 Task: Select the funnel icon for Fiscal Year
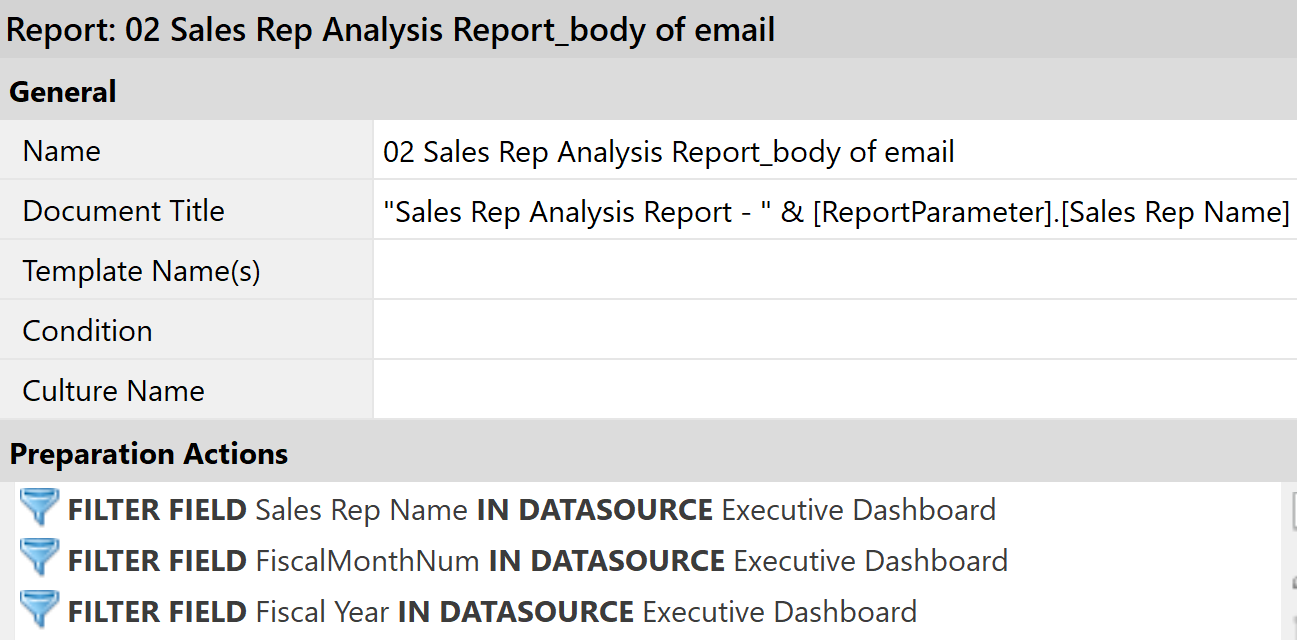tap(39, 610)
